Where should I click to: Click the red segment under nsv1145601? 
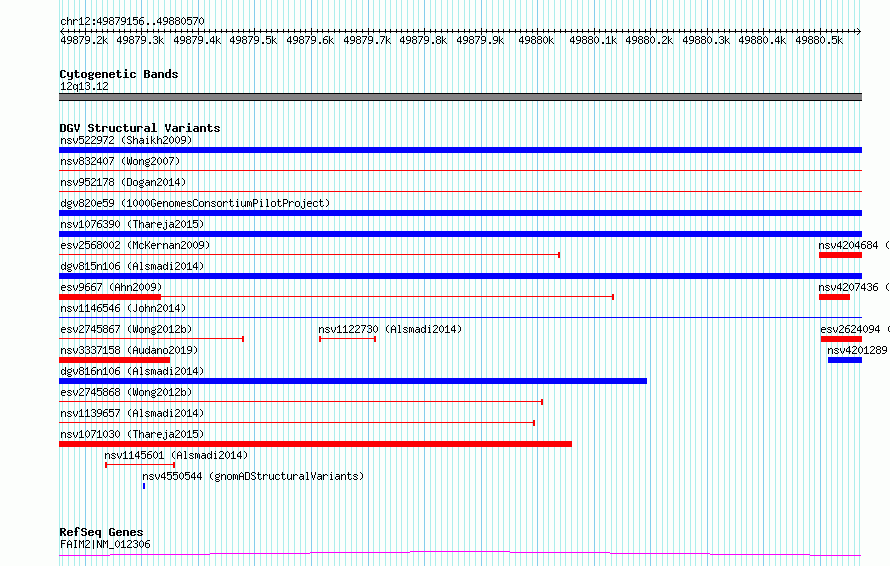click(x=140, y=465)
